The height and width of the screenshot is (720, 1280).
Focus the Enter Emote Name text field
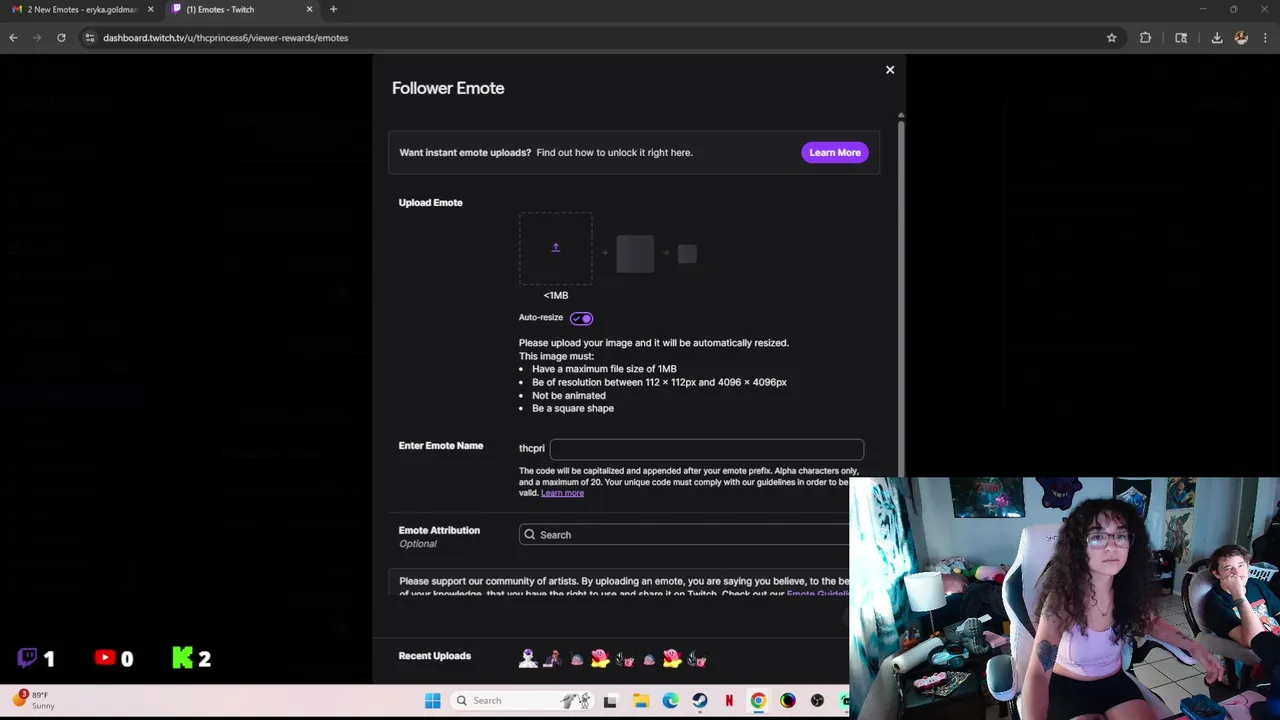tap(706, 449)
